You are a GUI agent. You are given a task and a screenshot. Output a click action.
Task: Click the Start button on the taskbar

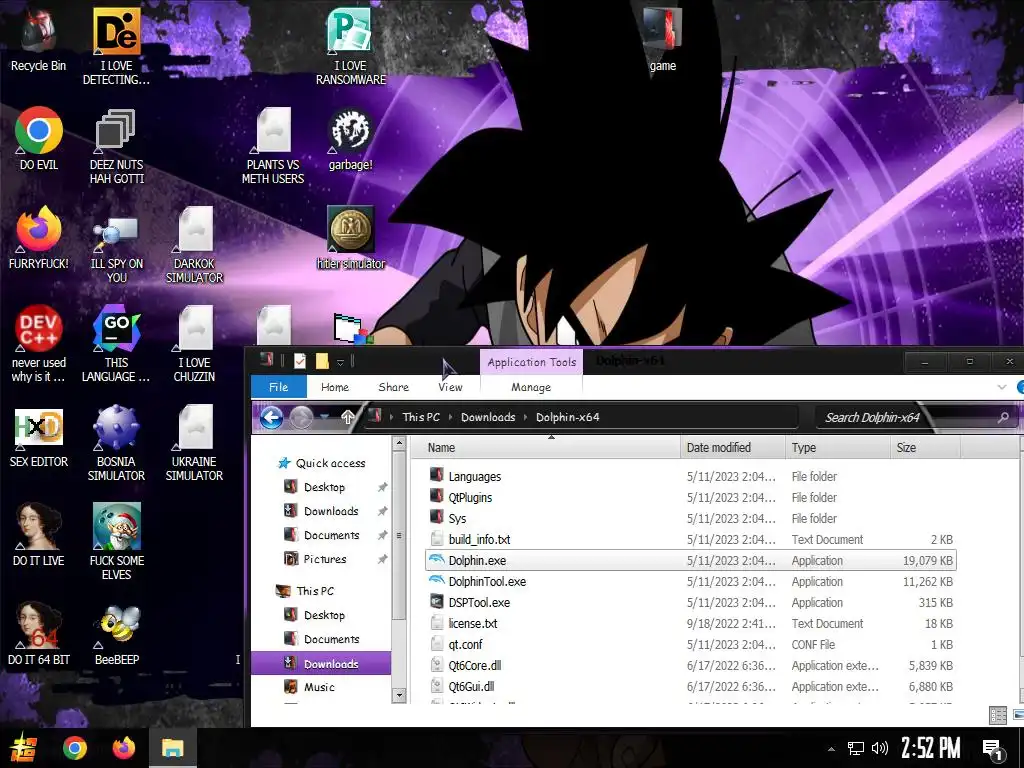[x=24, y=748]
